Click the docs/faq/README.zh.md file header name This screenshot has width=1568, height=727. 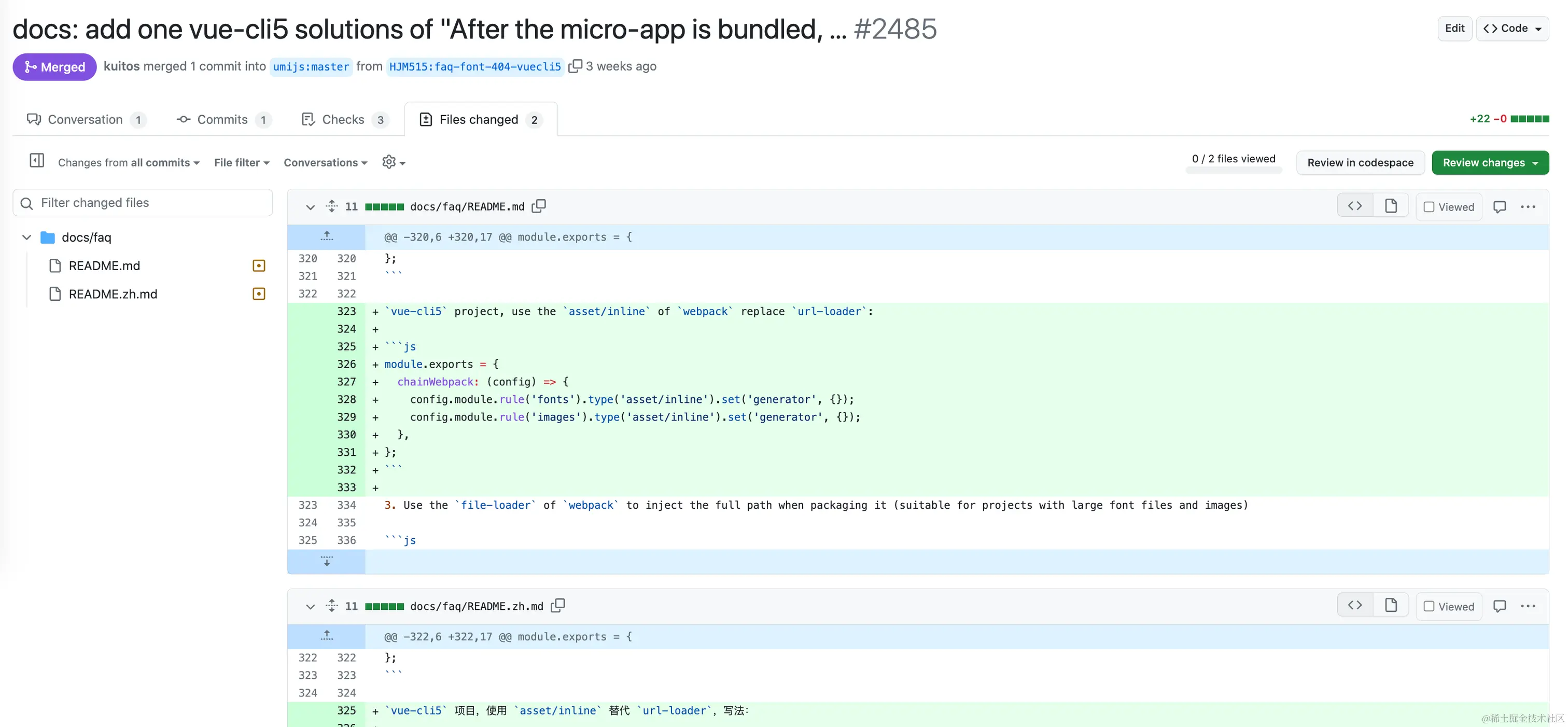coord(477,606)
